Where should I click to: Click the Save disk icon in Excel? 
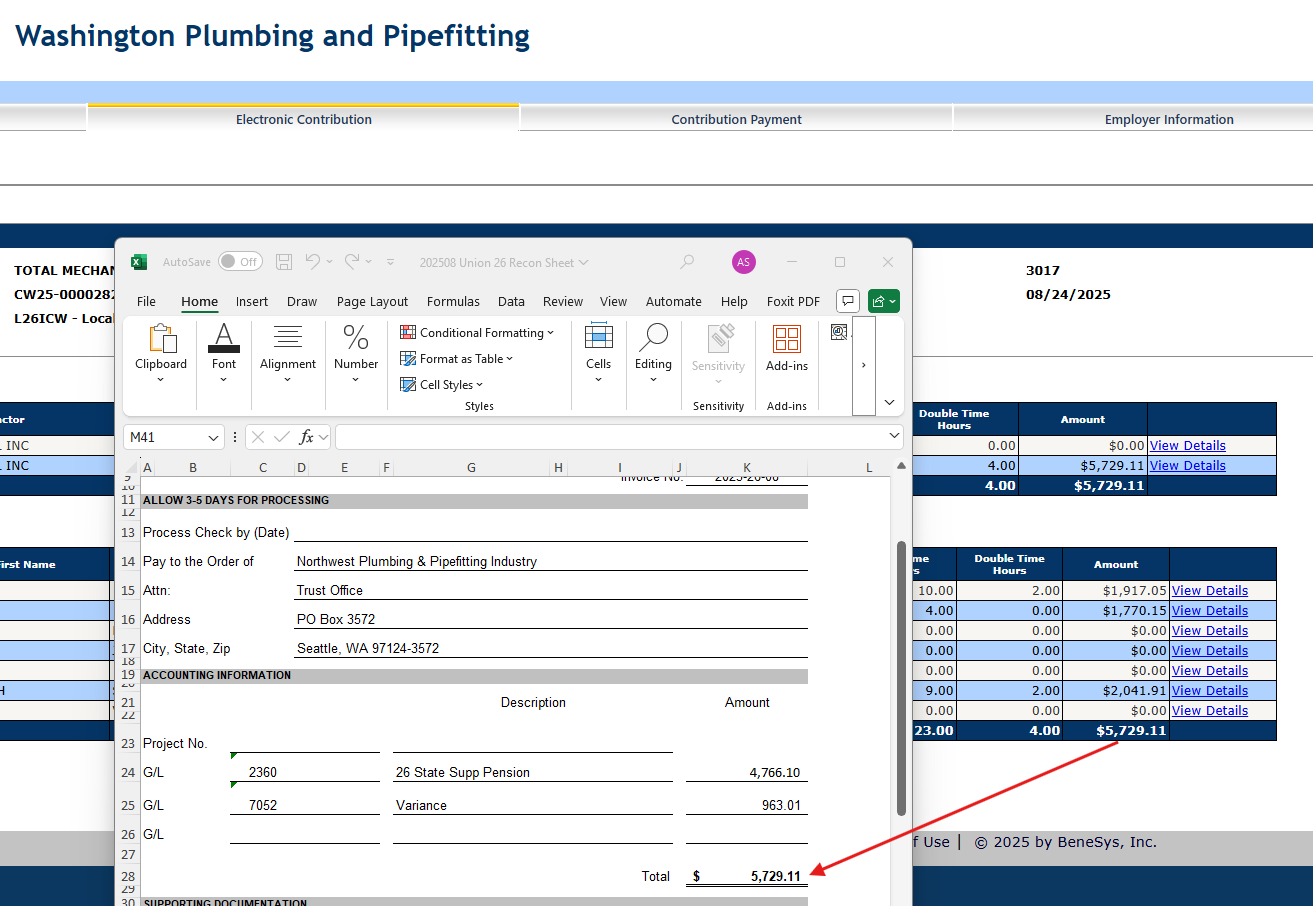tap(284, 262)
